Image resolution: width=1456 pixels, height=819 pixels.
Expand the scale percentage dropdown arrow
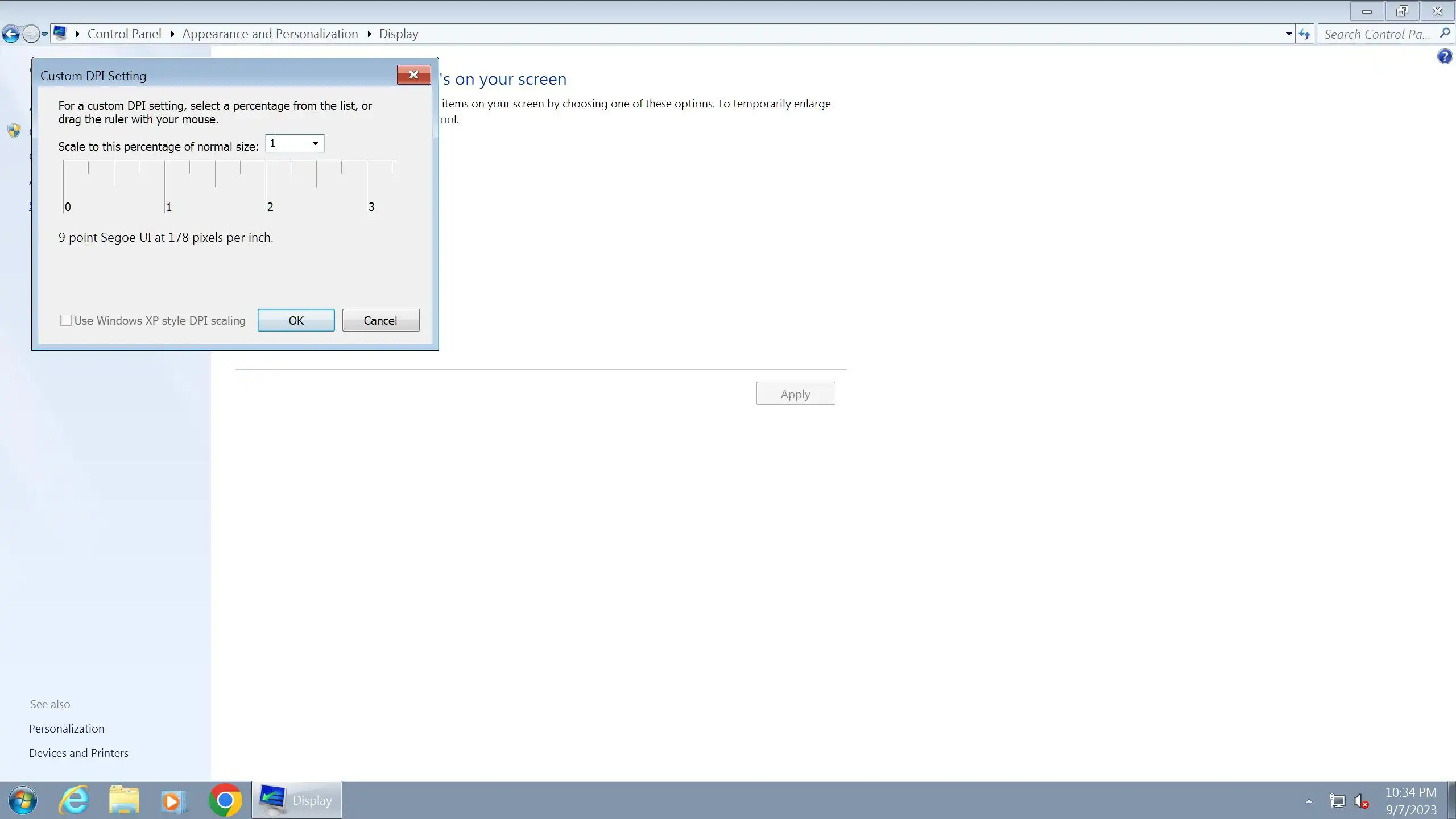[x=315, y=143]
